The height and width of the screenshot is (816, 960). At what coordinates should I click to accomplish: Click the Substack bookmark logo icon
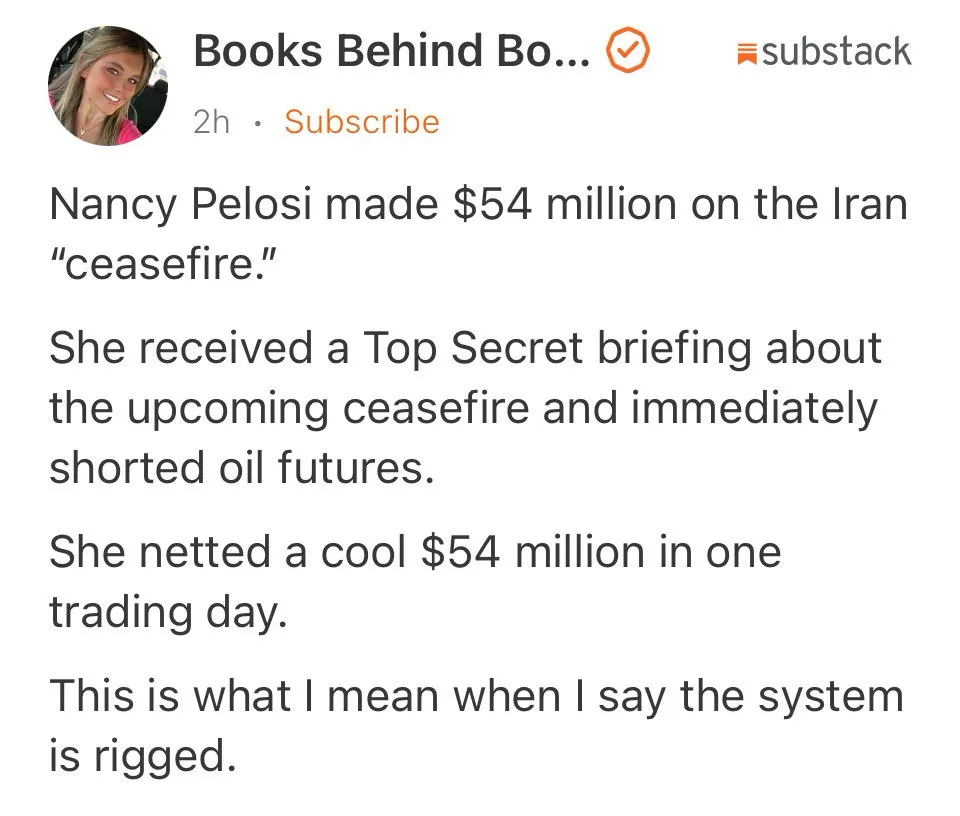[x=744, y=53]
